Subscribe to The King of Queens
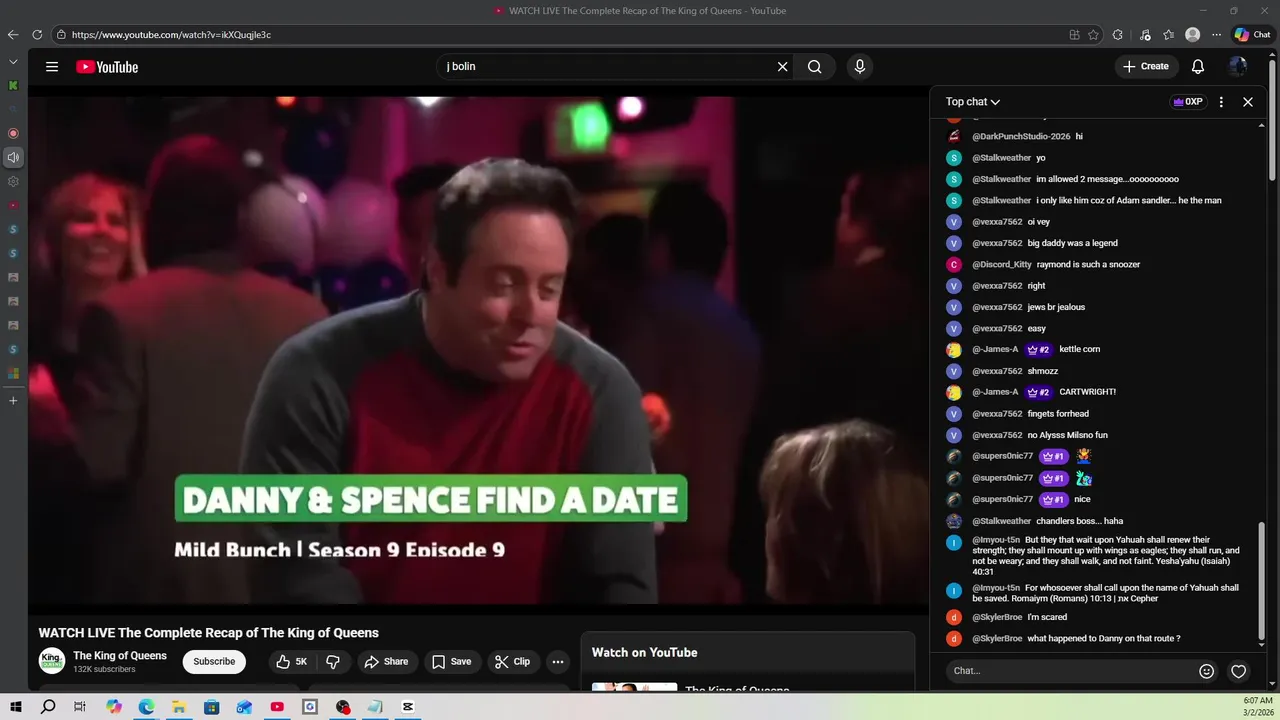The height and width of the screenshot is (720, 1280). (214, 662)
